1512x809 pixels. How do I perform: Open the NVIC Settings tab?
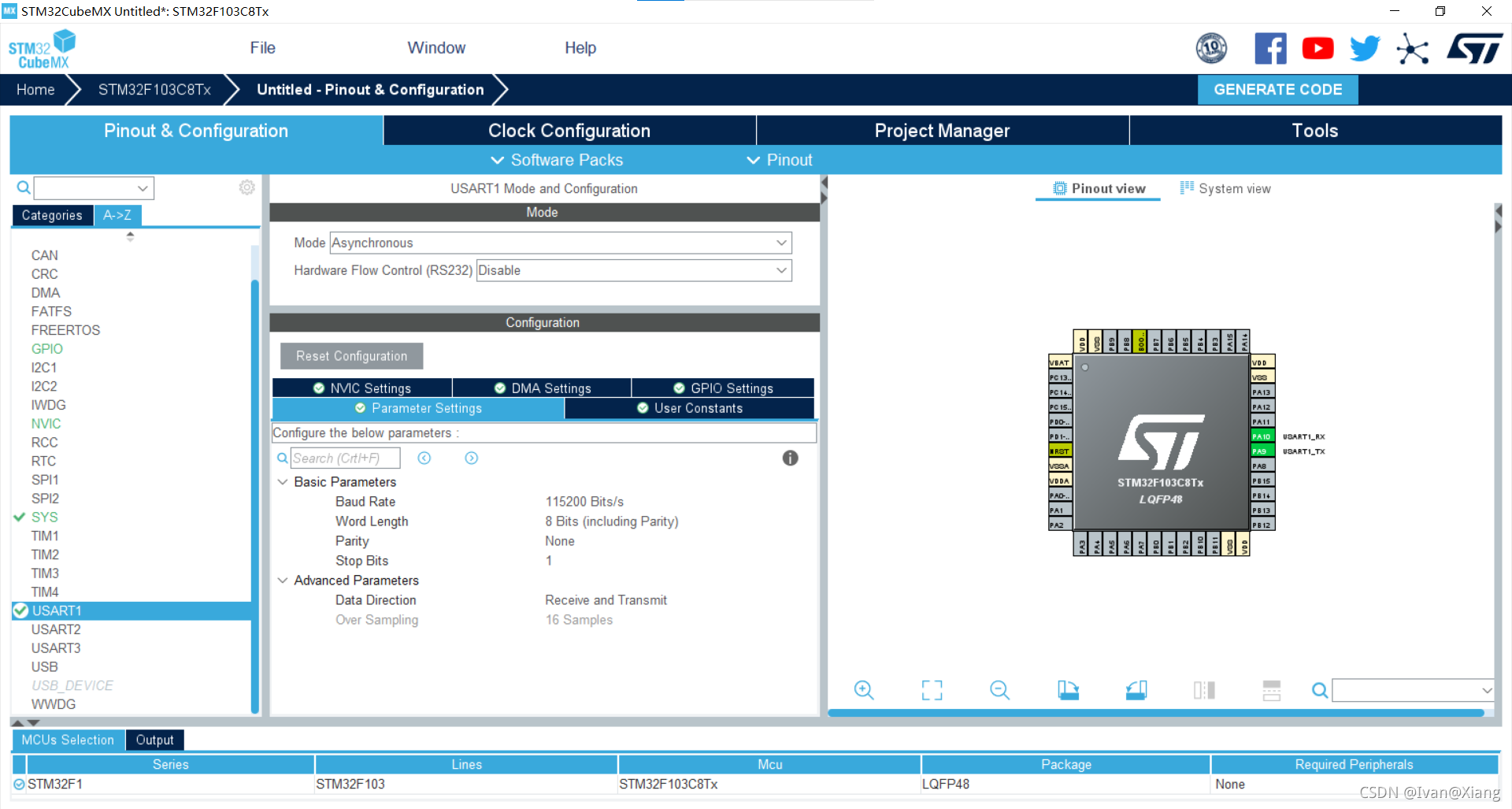362,388
